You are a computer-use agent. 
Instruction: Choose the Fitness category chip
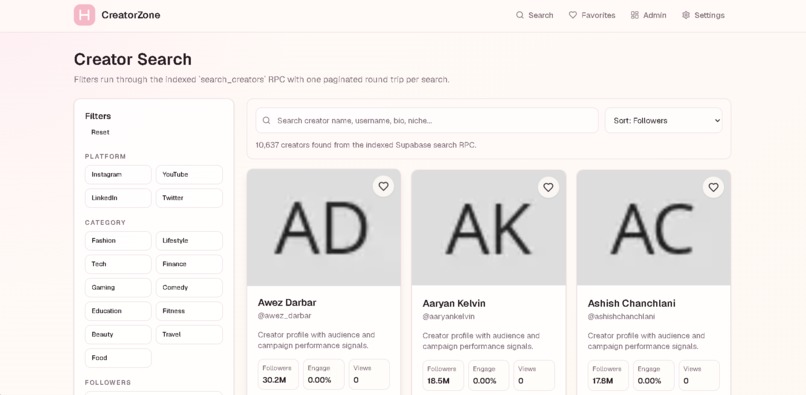[189, 311]
